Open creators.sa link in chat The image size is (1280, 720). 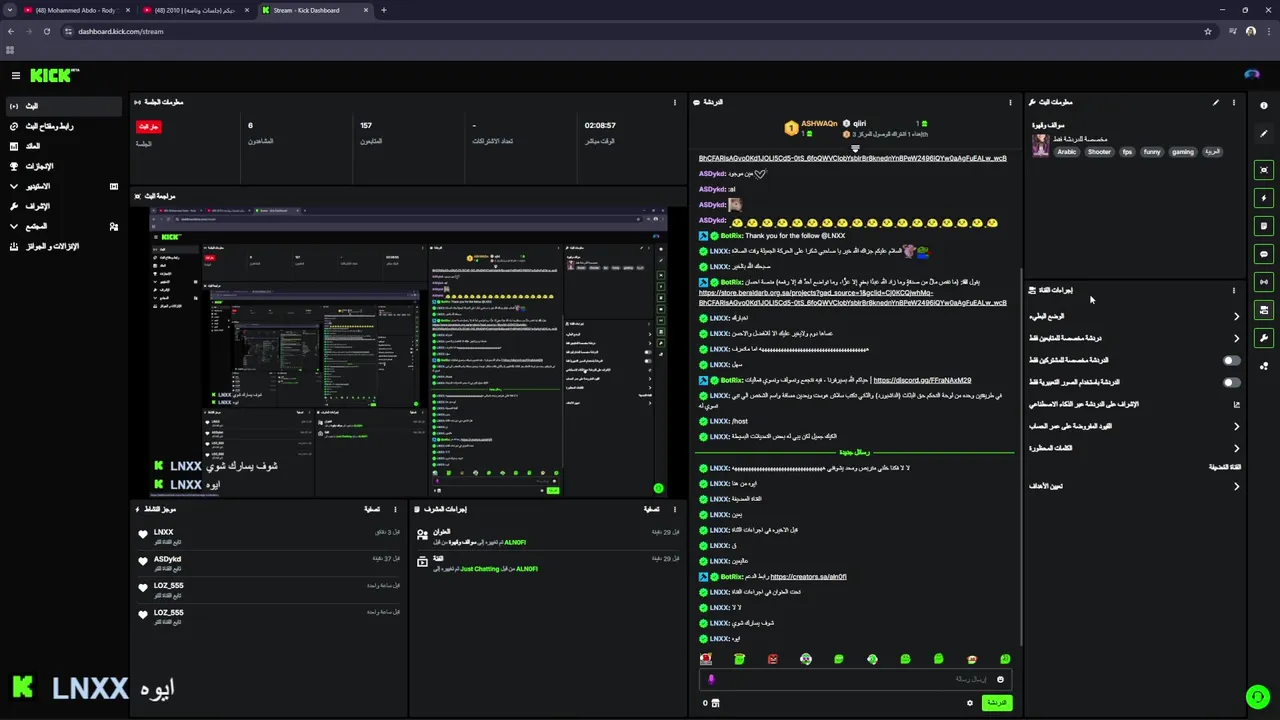(x=808, y=577)
